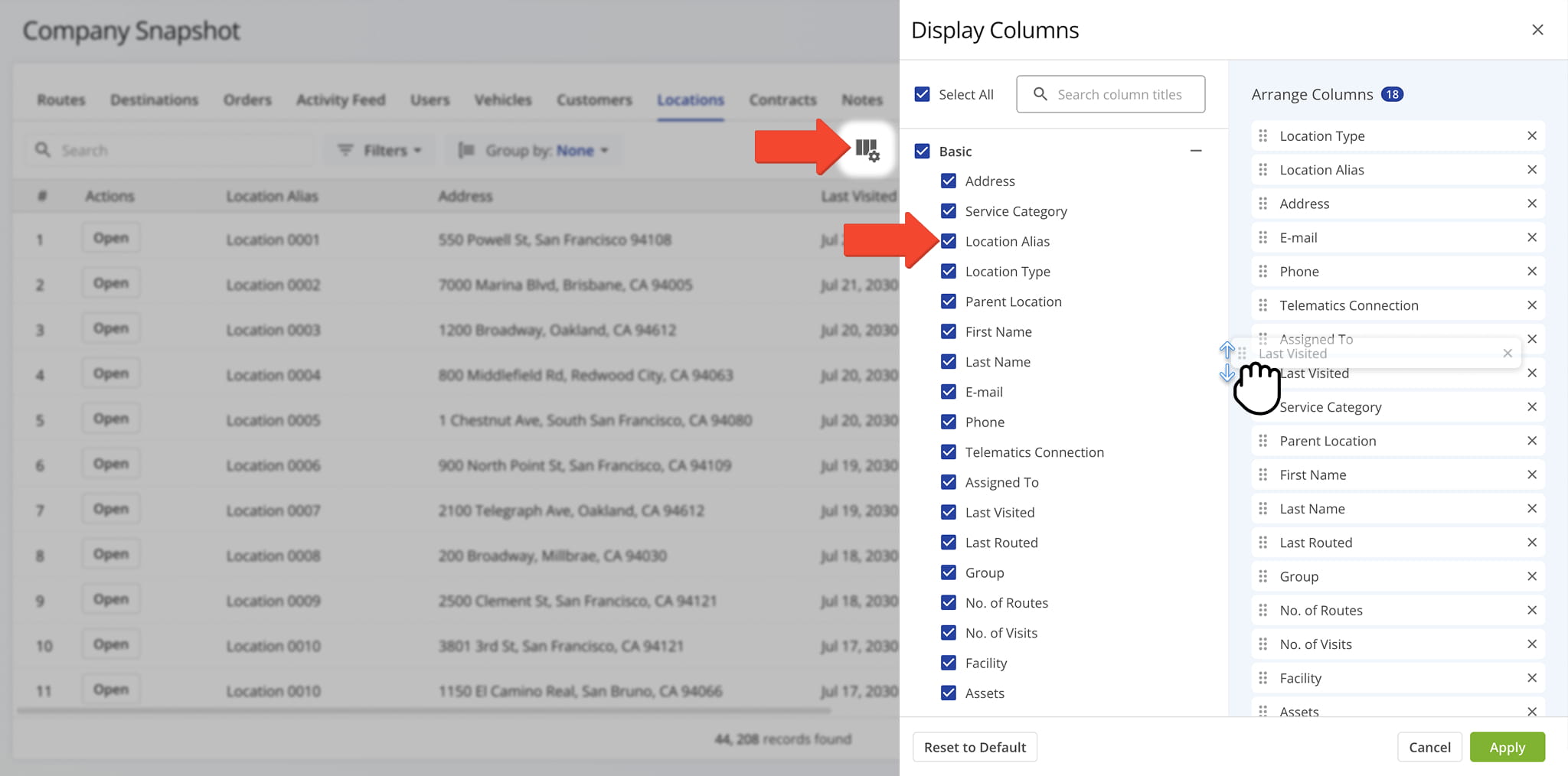Focus the locations table Search field
The height and width of the screenshot is (776, 1568).
click(170, 150)
